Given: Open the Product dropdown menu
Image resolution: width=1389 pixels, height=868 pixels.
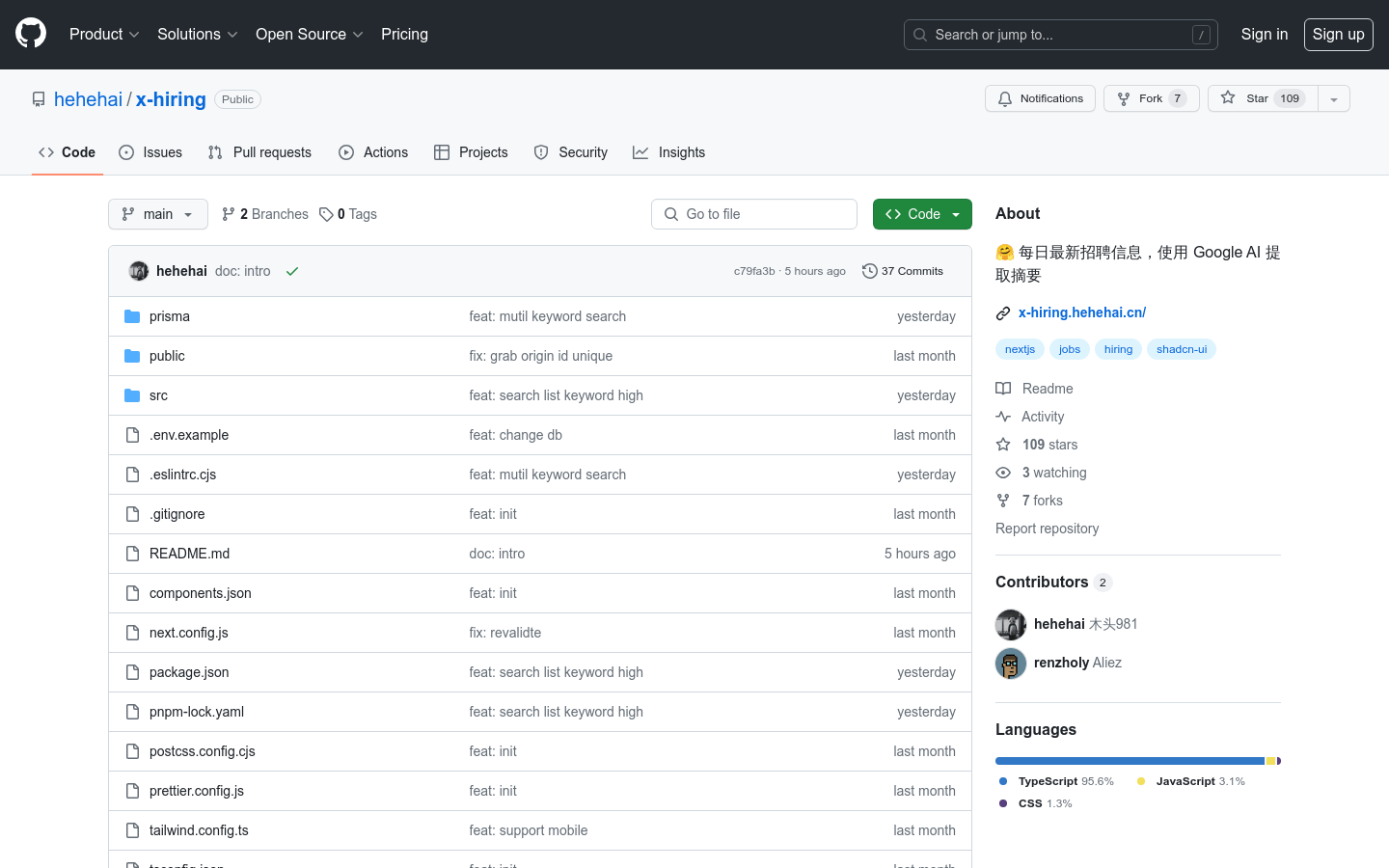Looking at the screenshot, I should 104,34.
